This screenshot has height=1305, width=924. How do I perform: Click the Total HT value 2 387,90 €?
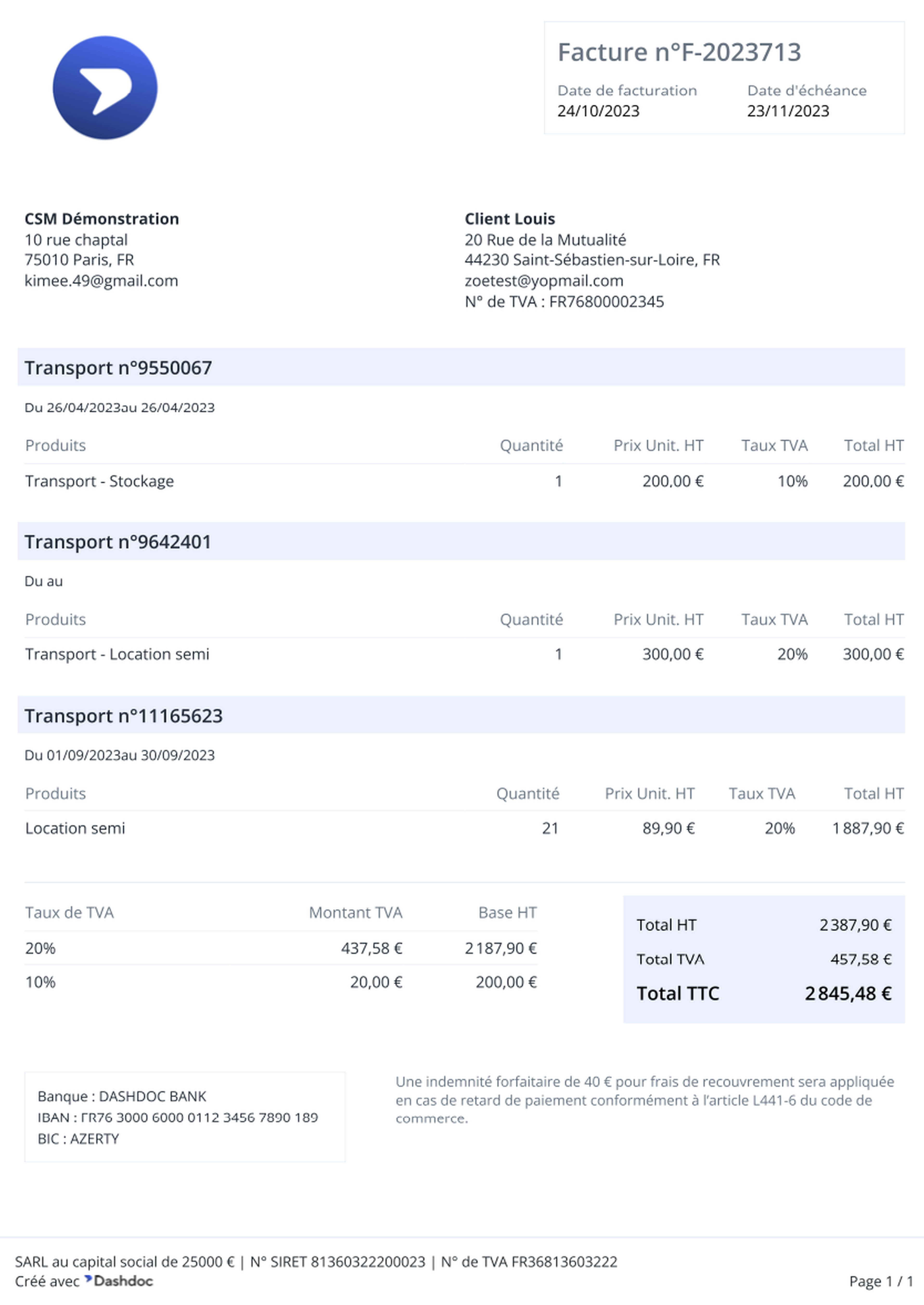click(x=855, y=925)
